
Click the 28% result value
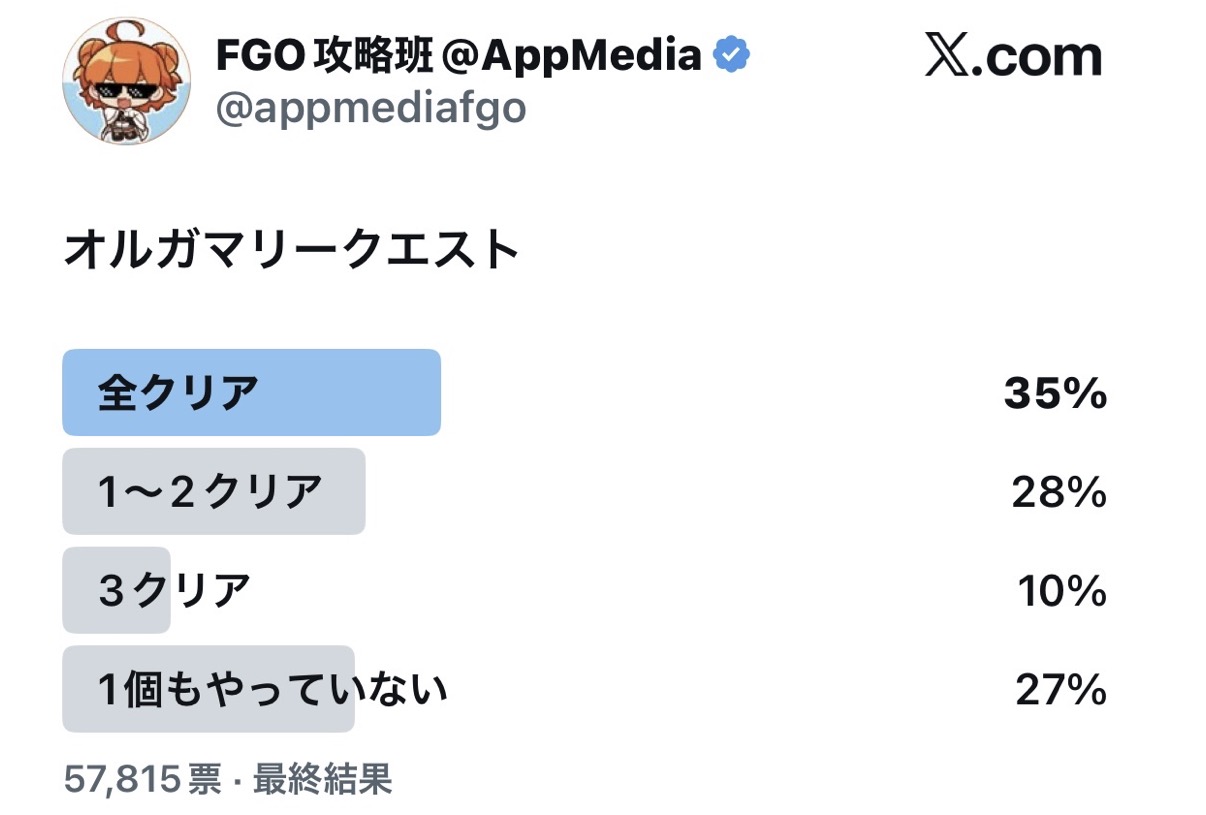point(1059,492)
